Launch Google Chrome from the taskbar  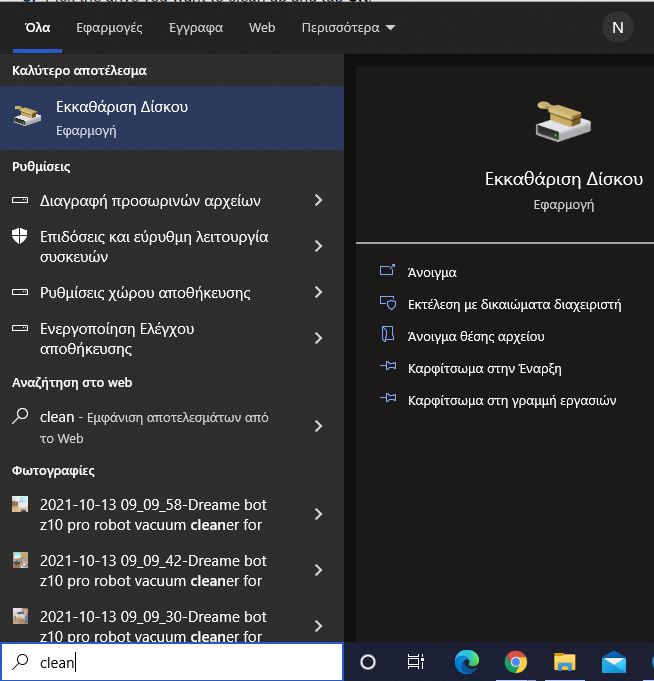pos(515,662)
